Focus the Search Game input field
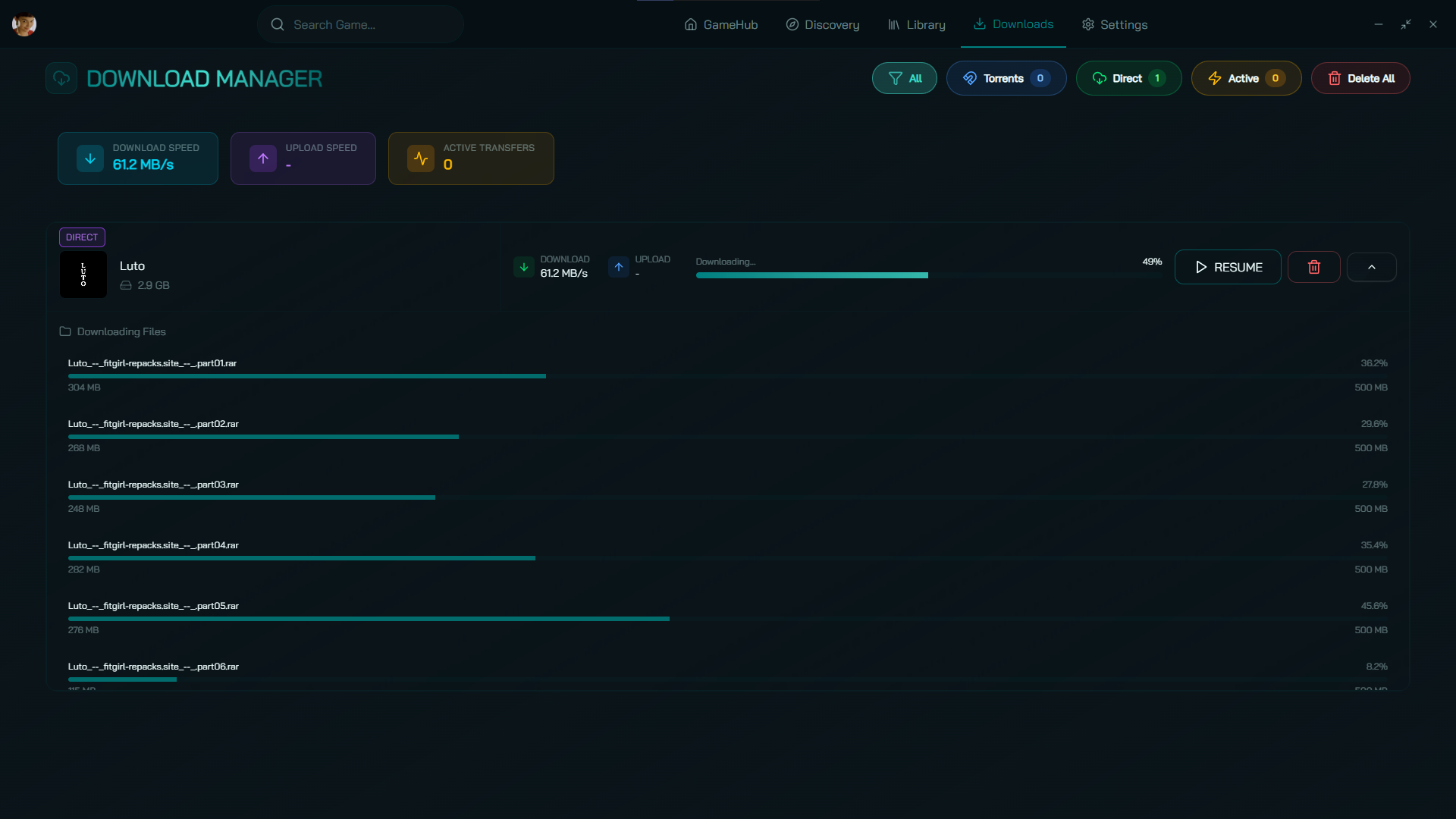 pyautogui.click(x=360, y=24)
